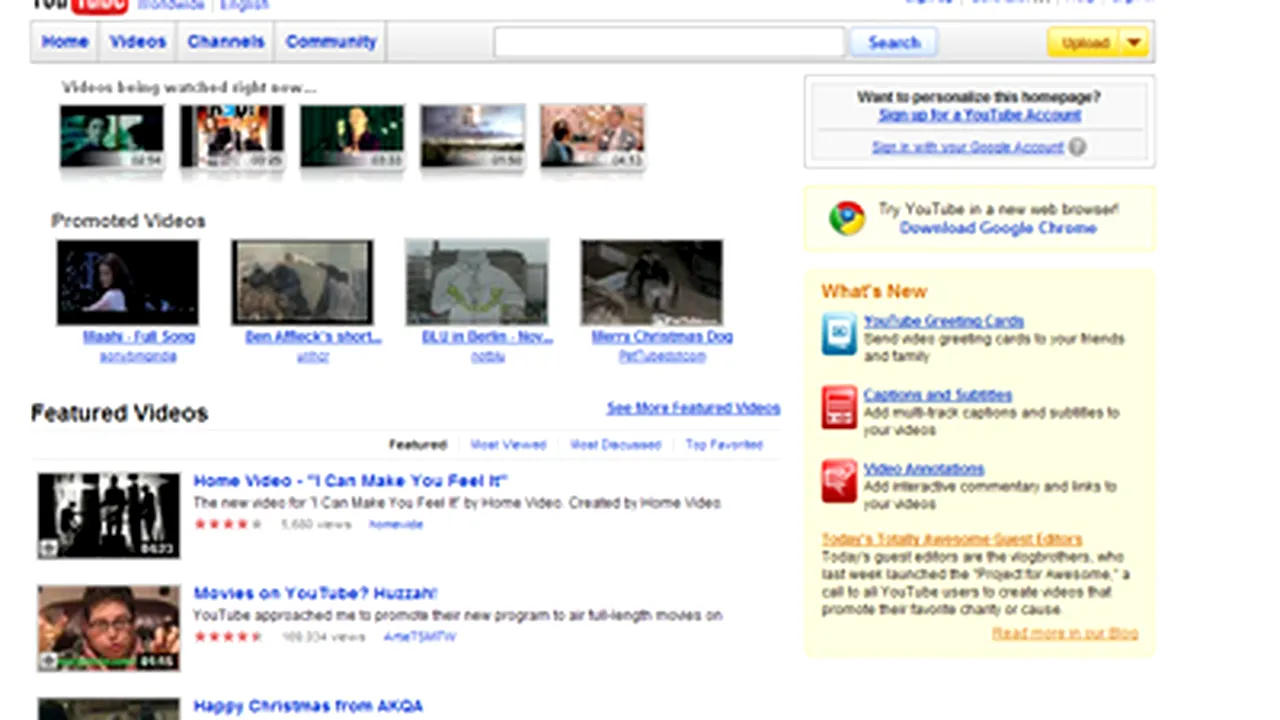Open the Video Annotations link
The image size is (1280, 720).
[x=924, y=469]
